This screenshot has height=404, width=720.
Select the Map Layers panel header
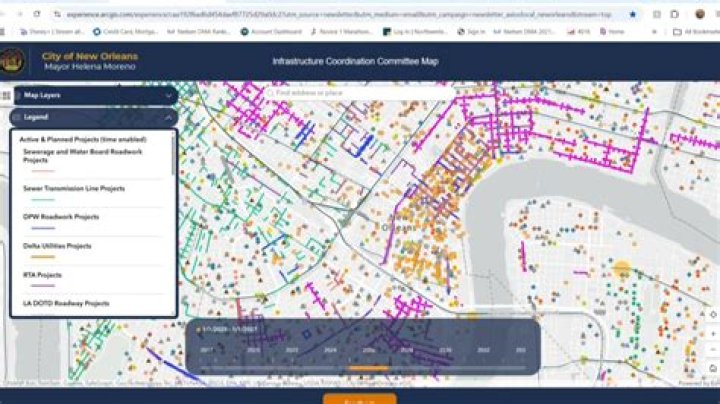[95, 95]
